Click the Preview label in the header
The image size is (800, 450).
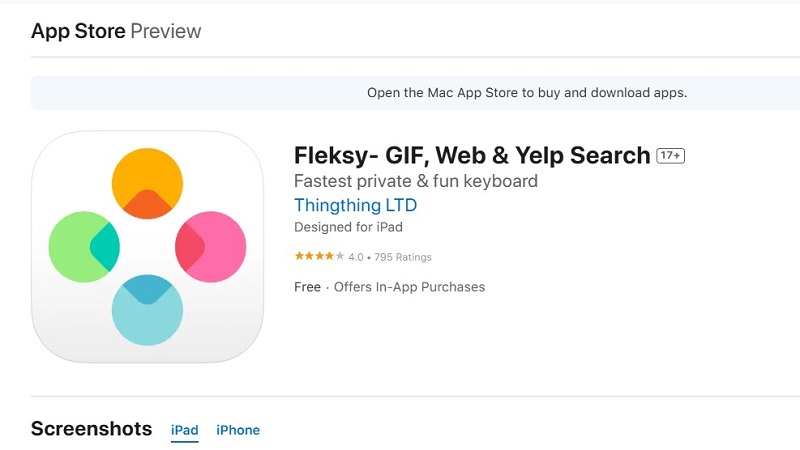pyautogui.click(x=166, y=31)
